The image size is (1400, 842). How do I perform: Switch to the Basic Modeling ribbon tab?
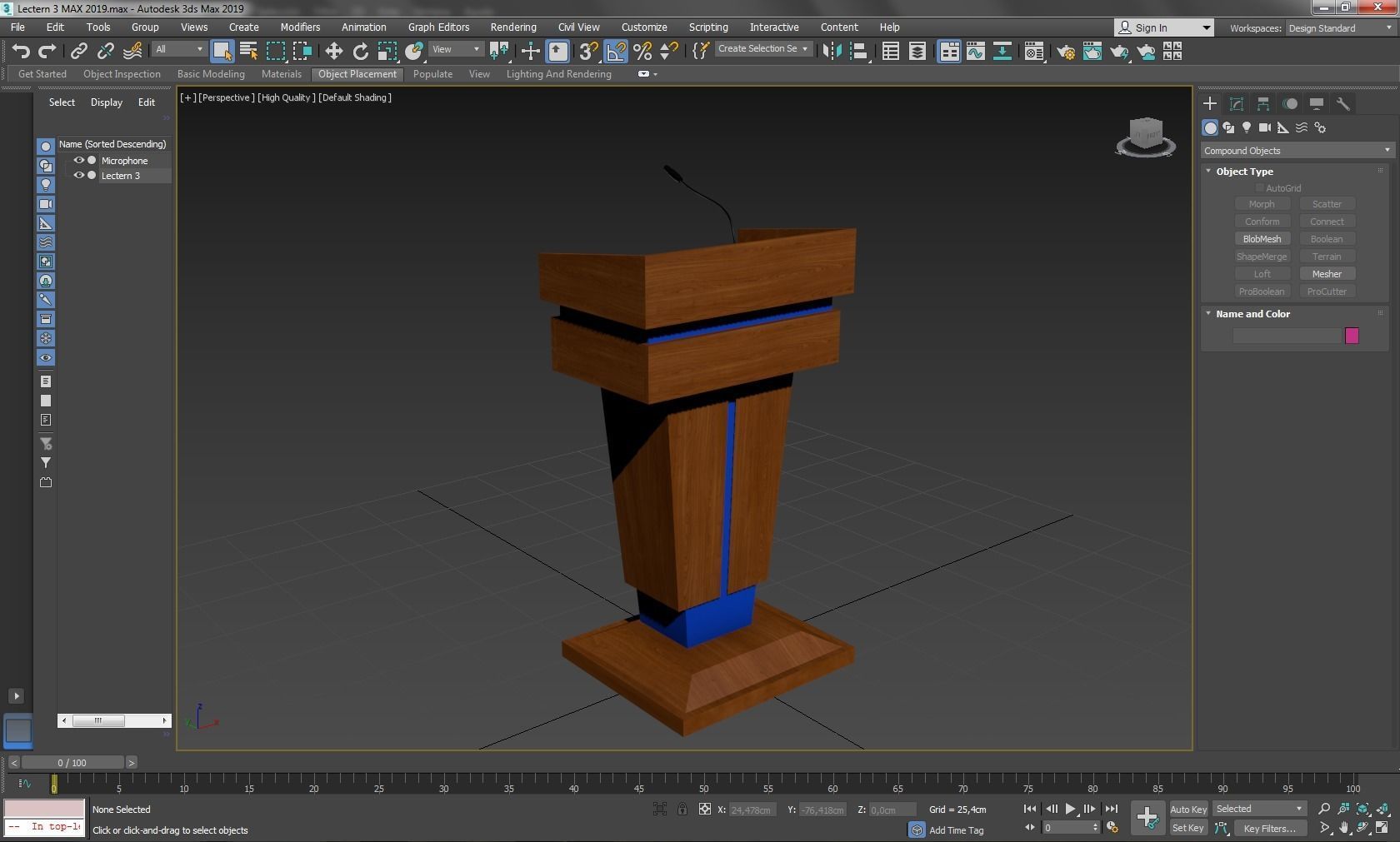pyautogui.click(x=211, y=74)
